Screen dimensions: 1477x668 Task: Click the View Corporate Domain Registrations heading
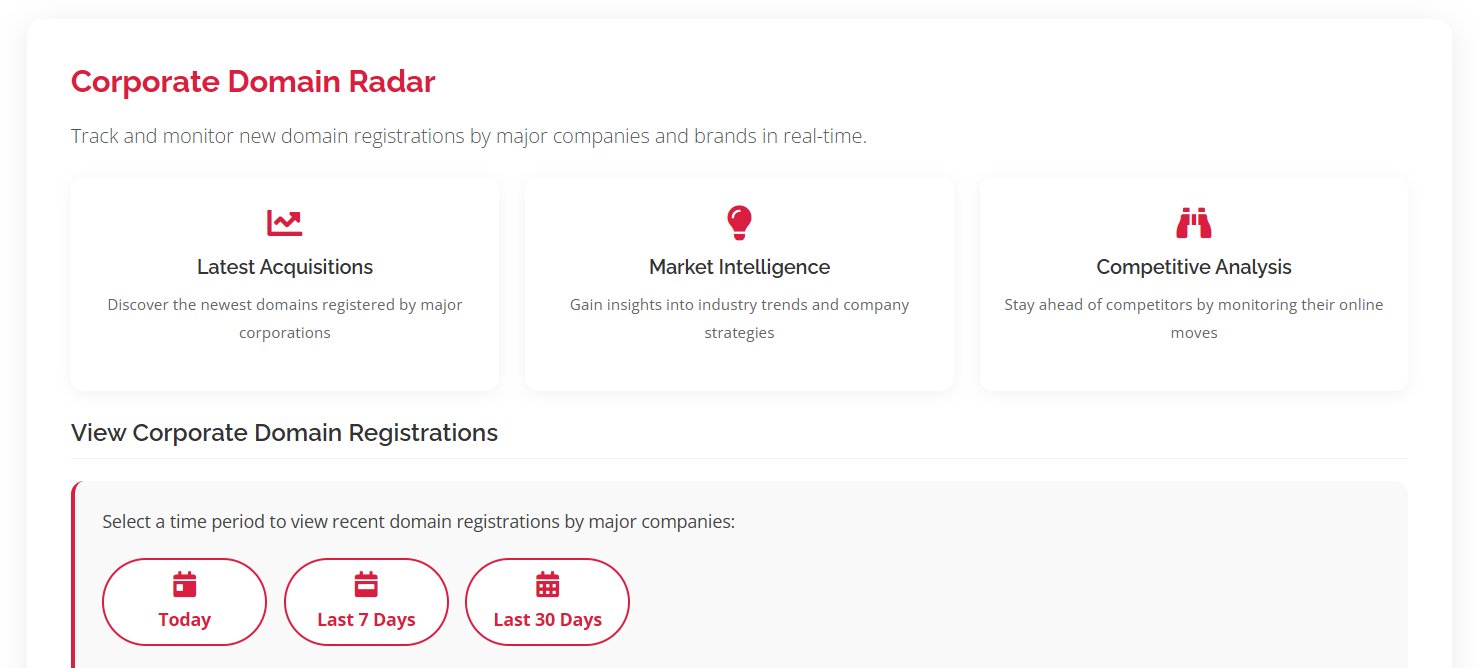coord(284,433)
